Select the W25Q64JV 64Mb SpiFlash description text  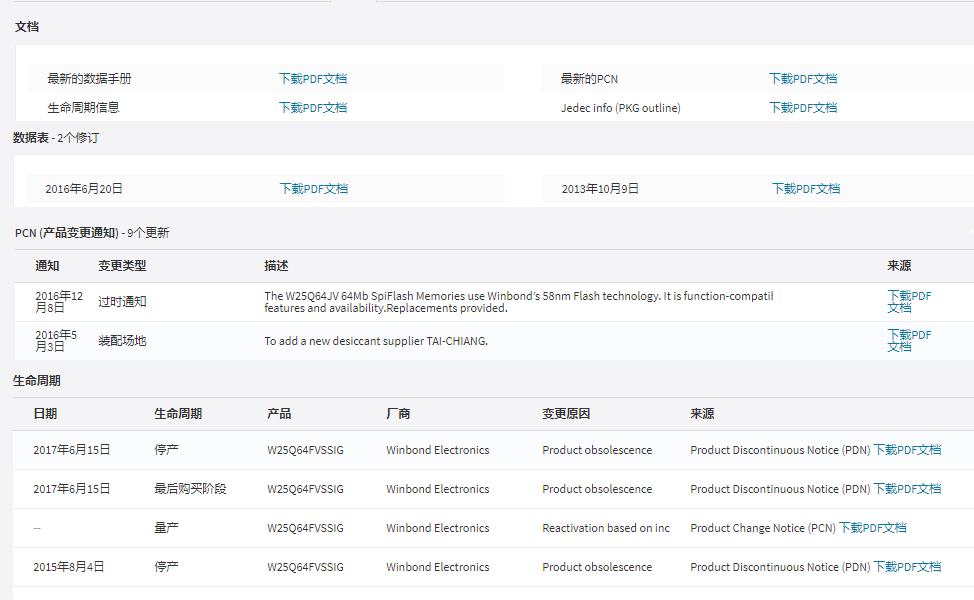coord(519,302)
